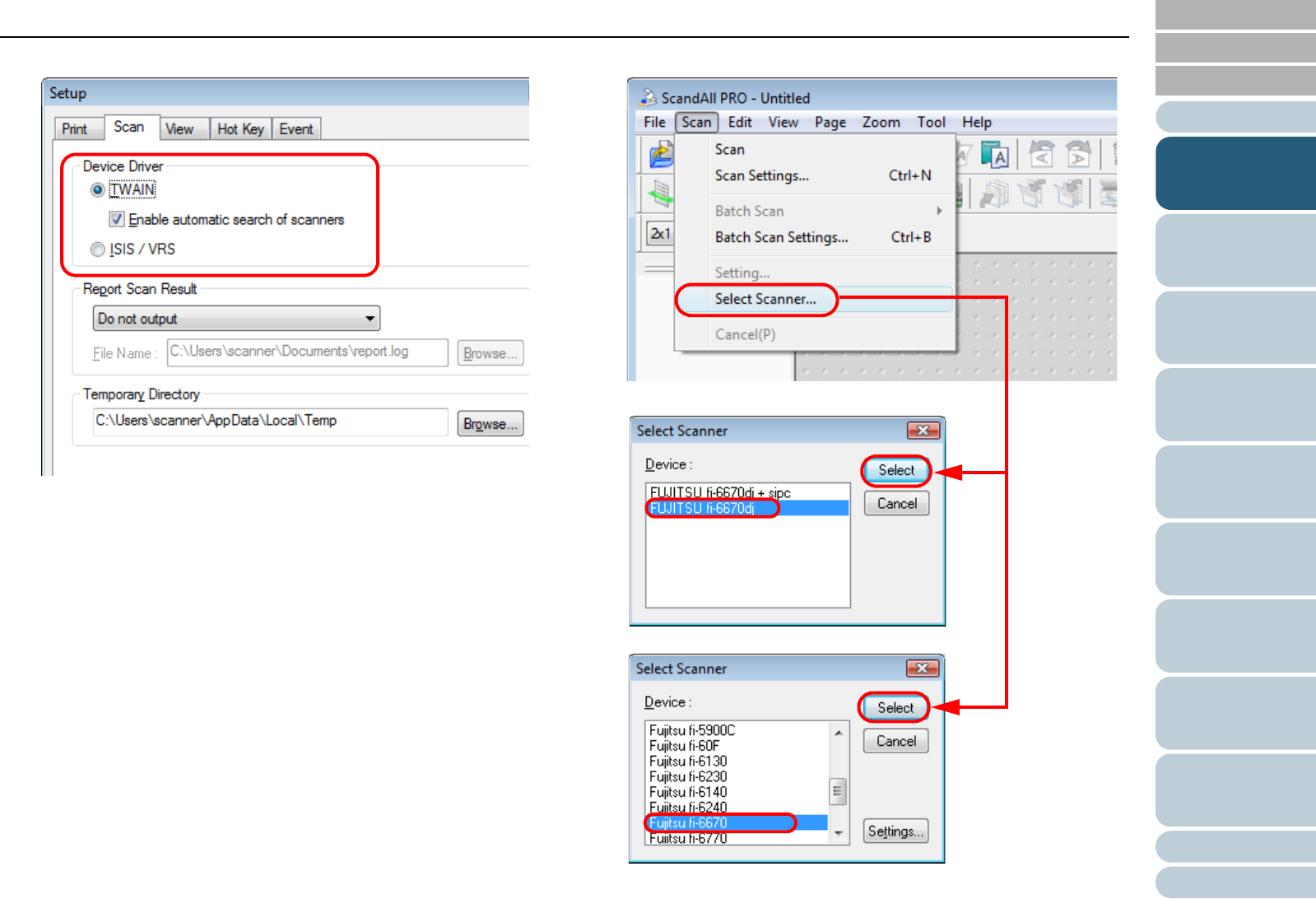Select Fujitsu fi-6770 in device list

pyautogui.click(x=737, y=838)
